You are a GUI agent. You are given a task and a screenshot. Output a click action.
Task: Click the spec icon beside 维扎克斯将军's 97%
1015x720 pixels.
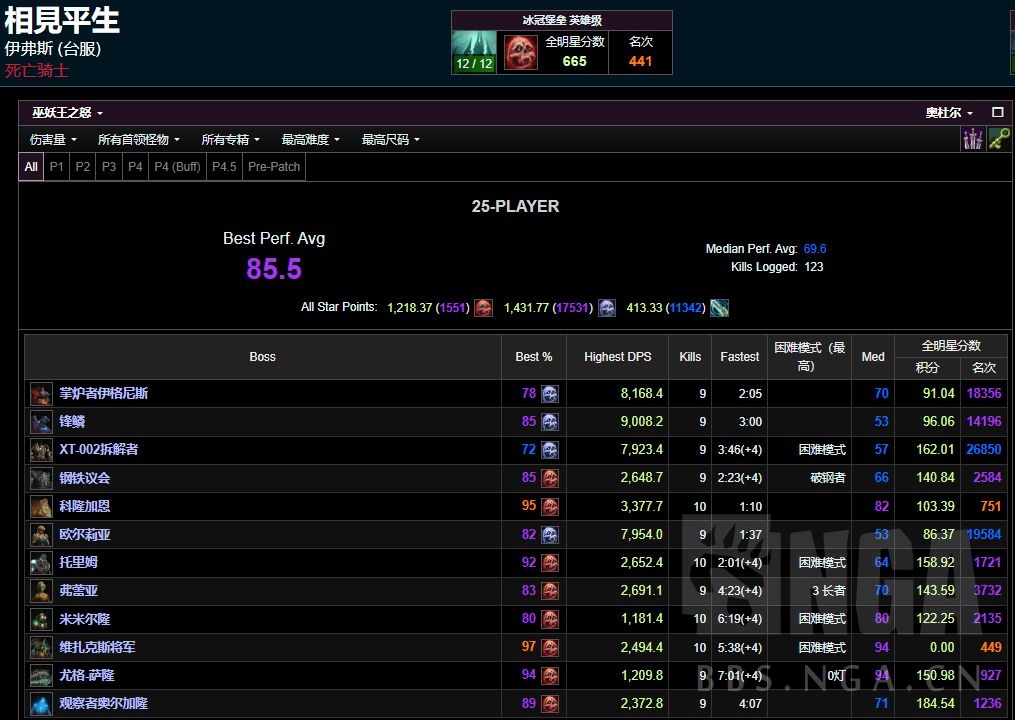tap(548, 647)
